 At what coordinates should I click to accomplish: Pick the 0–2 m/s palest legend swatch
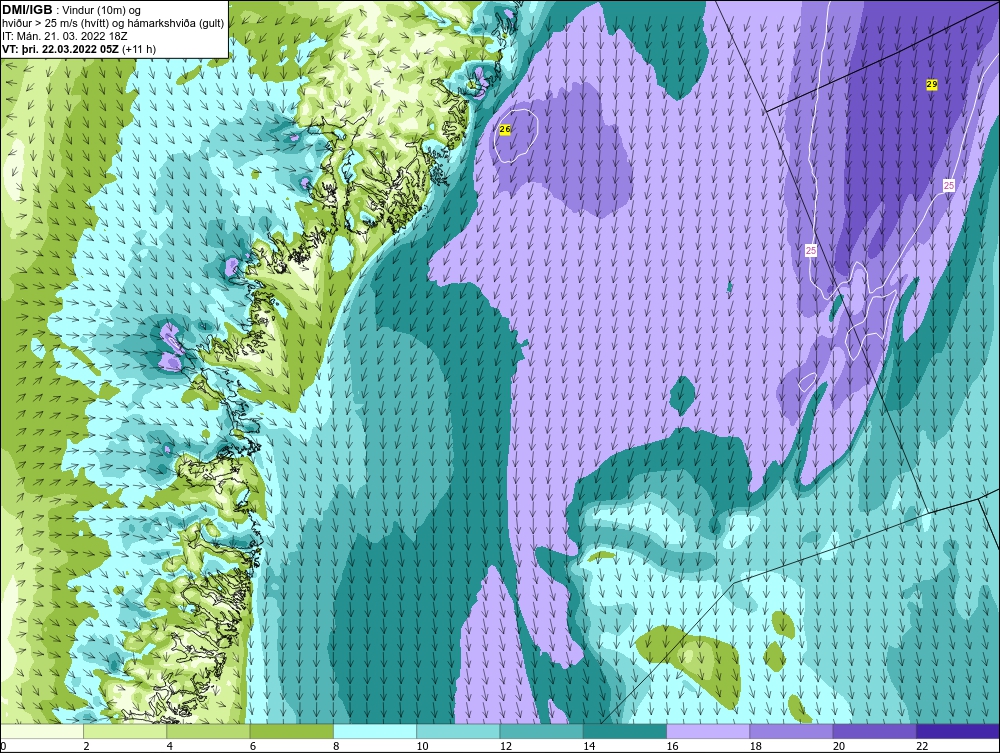point(41,731)
